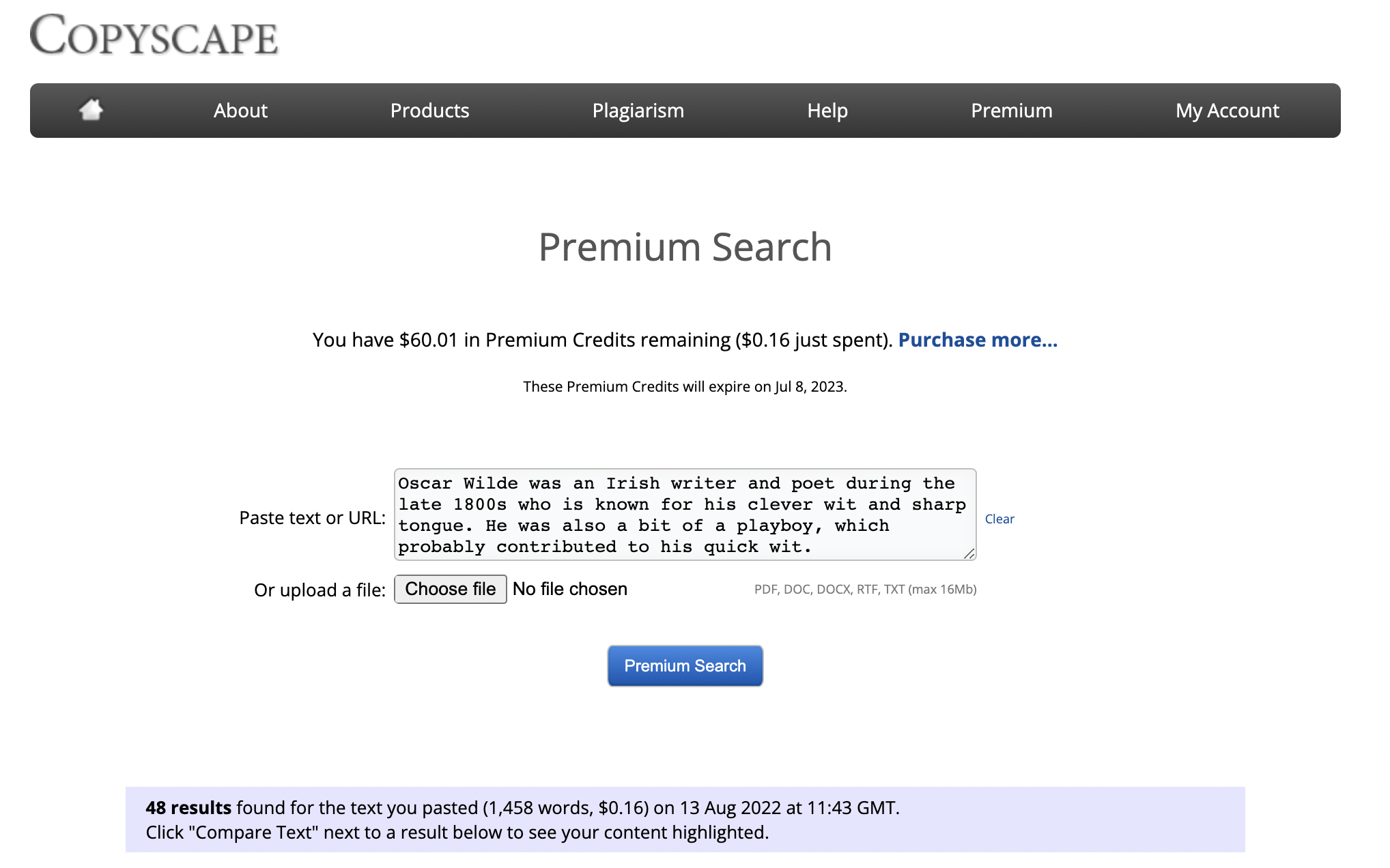The image size is (1390, 868).
Task: Click the Or upload a file label
Action: coord(320,590)
